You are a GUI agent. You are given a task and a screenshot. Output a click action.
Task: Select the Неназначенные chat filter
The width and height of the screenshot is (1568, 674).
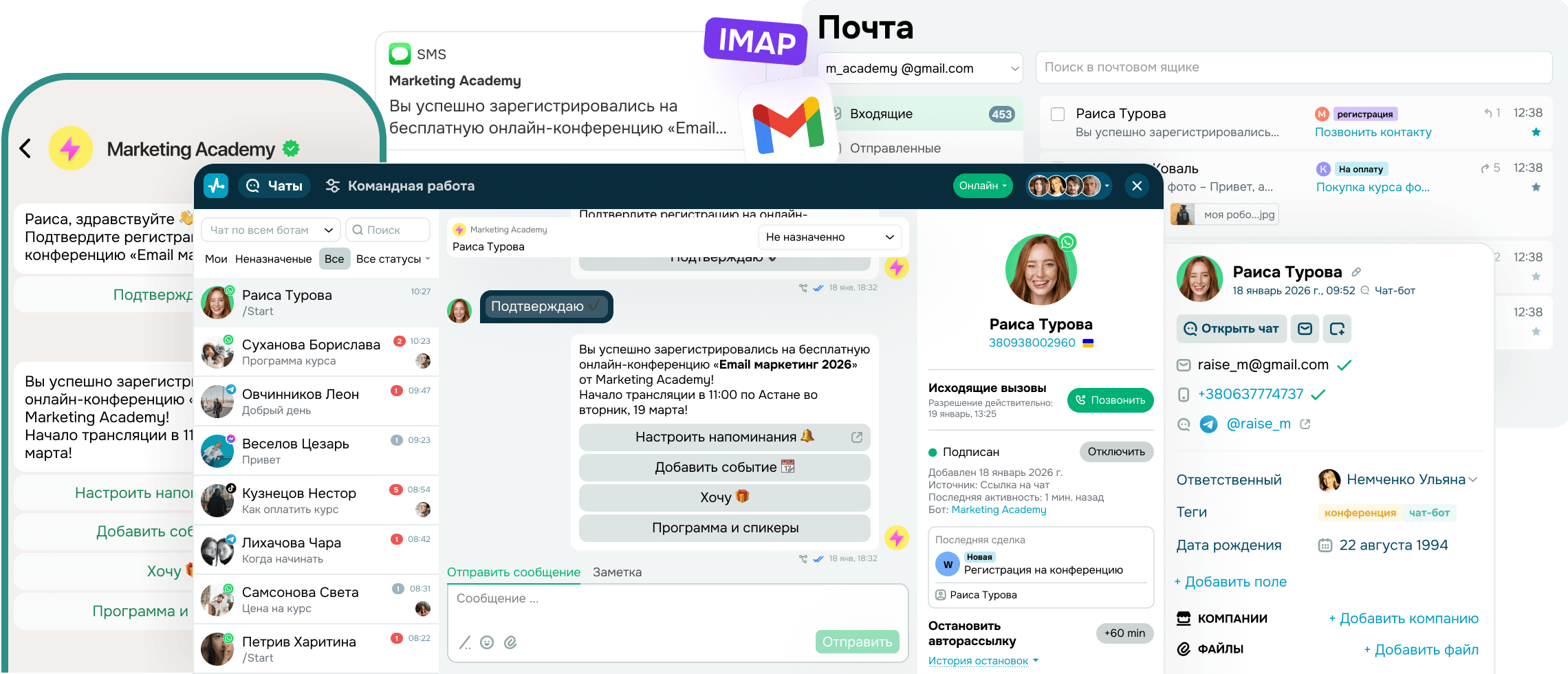(x=274, y=259)
